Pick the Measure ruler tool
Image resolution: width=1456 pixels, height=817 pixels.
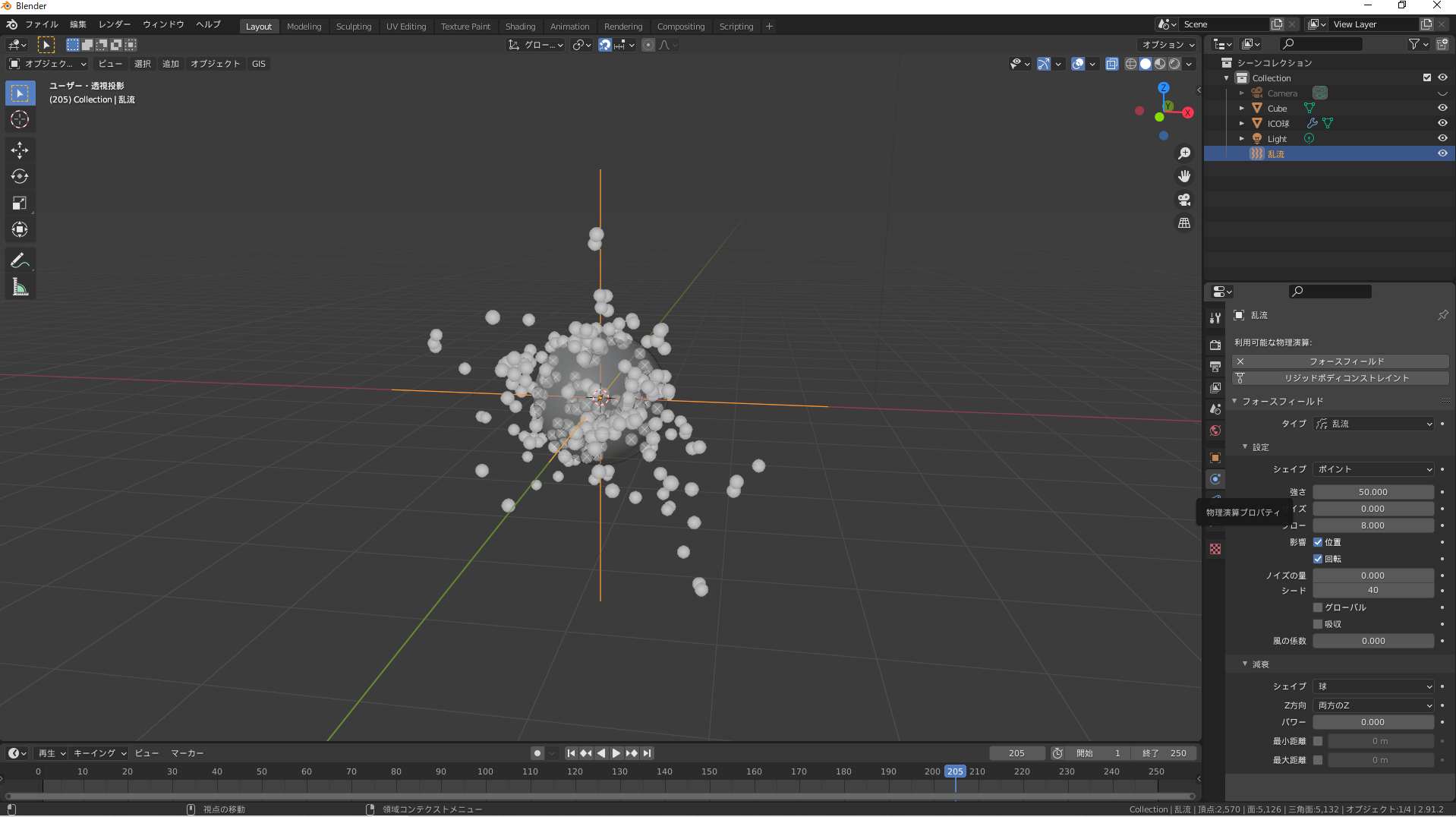point(20,288)
